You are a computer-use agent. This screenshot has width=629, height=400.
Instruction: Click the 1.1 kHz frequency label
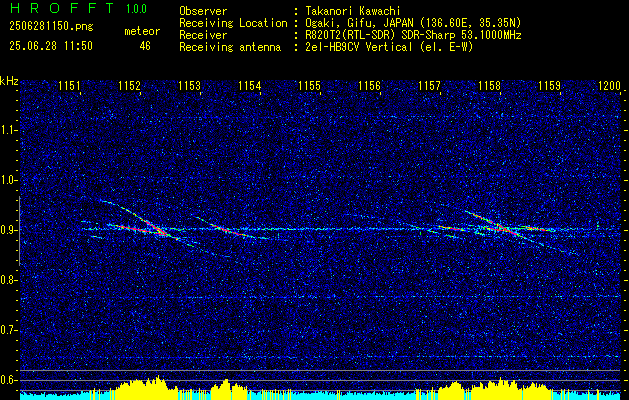[9, 130]
